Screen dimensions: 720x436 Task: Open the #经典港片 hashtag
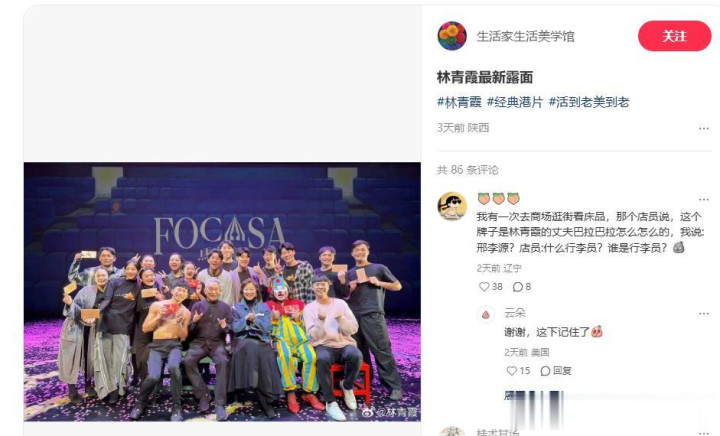pyautogui.click(x=515, y=102)
